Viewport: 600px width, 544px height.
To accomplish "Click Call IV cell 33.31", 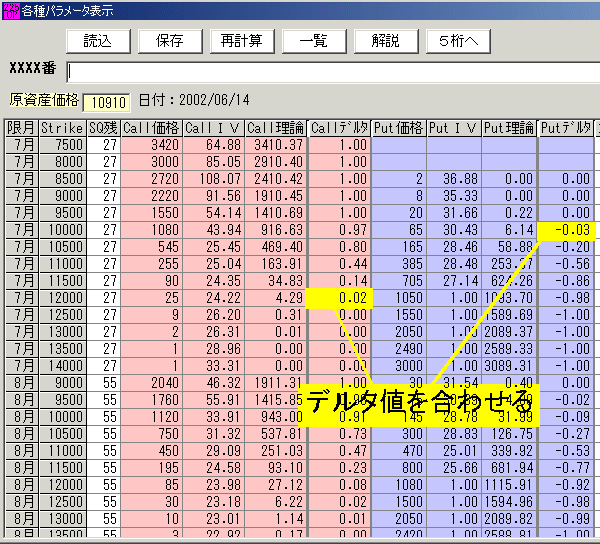I will pos(214,366).
